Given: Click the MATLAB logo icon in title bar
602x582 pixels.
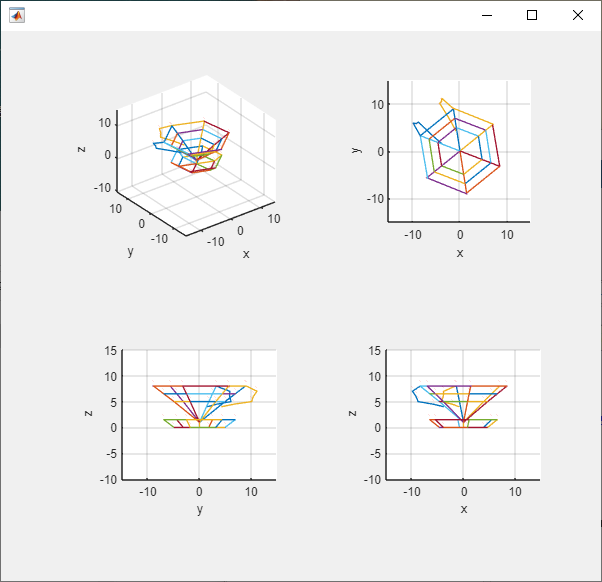Looking at the screenshot, I should point(17,15).
